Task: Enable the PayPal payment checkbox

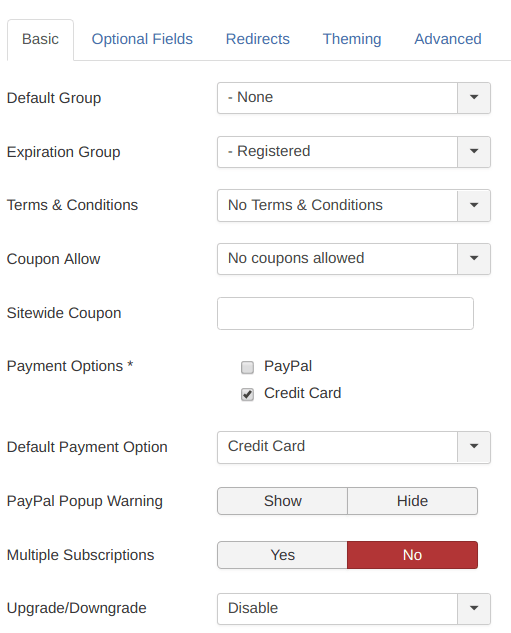Action: tap(247, 367)
